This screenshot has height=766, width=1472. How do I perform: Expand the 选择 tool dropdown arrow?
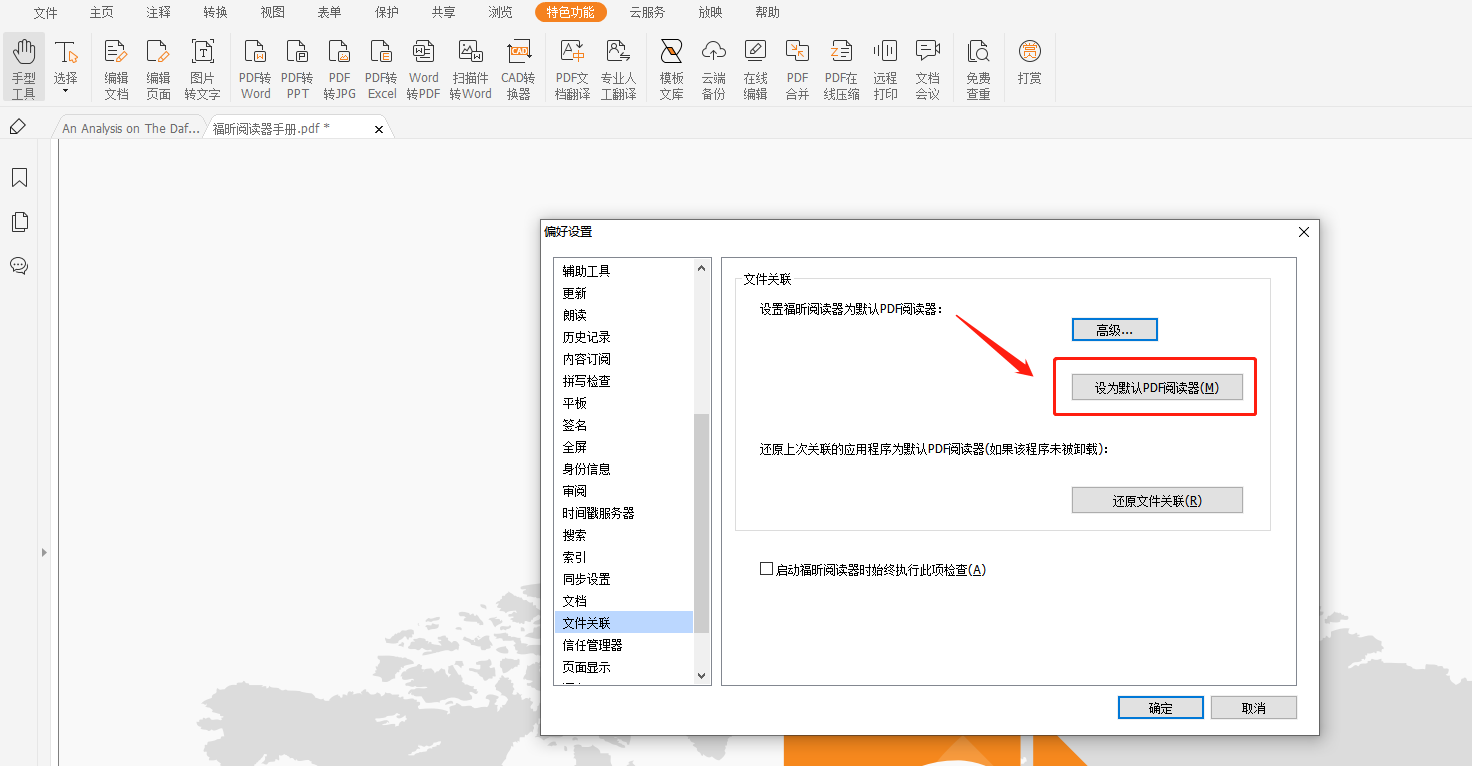click(x=66, y=91)
